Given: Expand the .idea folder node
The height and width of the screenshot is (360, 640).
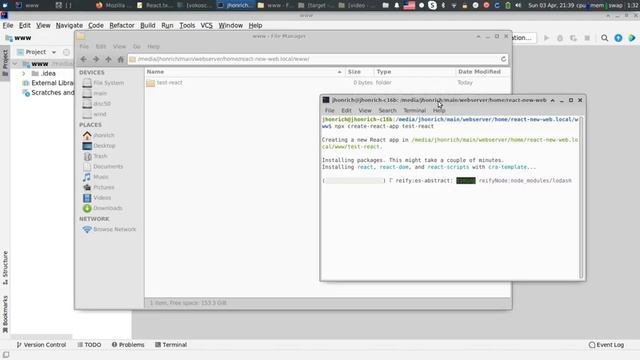Looking at the screenshot, I should click(24, 73).
